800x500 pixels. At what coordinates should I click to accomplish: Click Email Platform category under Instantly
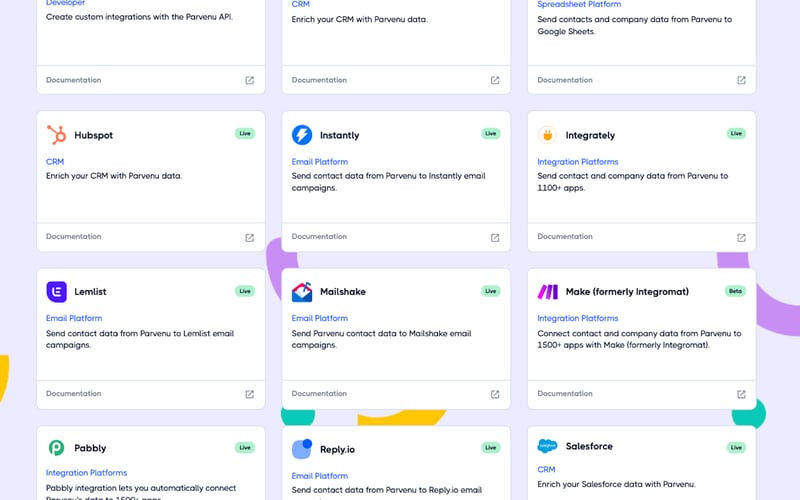tap(319, 162)
